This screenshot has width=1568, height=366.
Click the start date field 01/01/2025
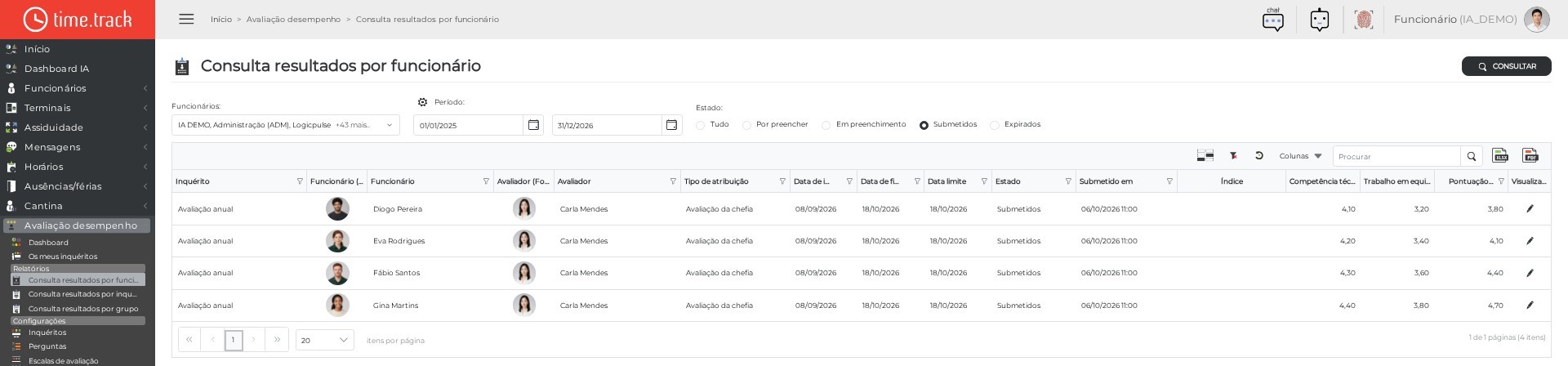pos(468,125)
